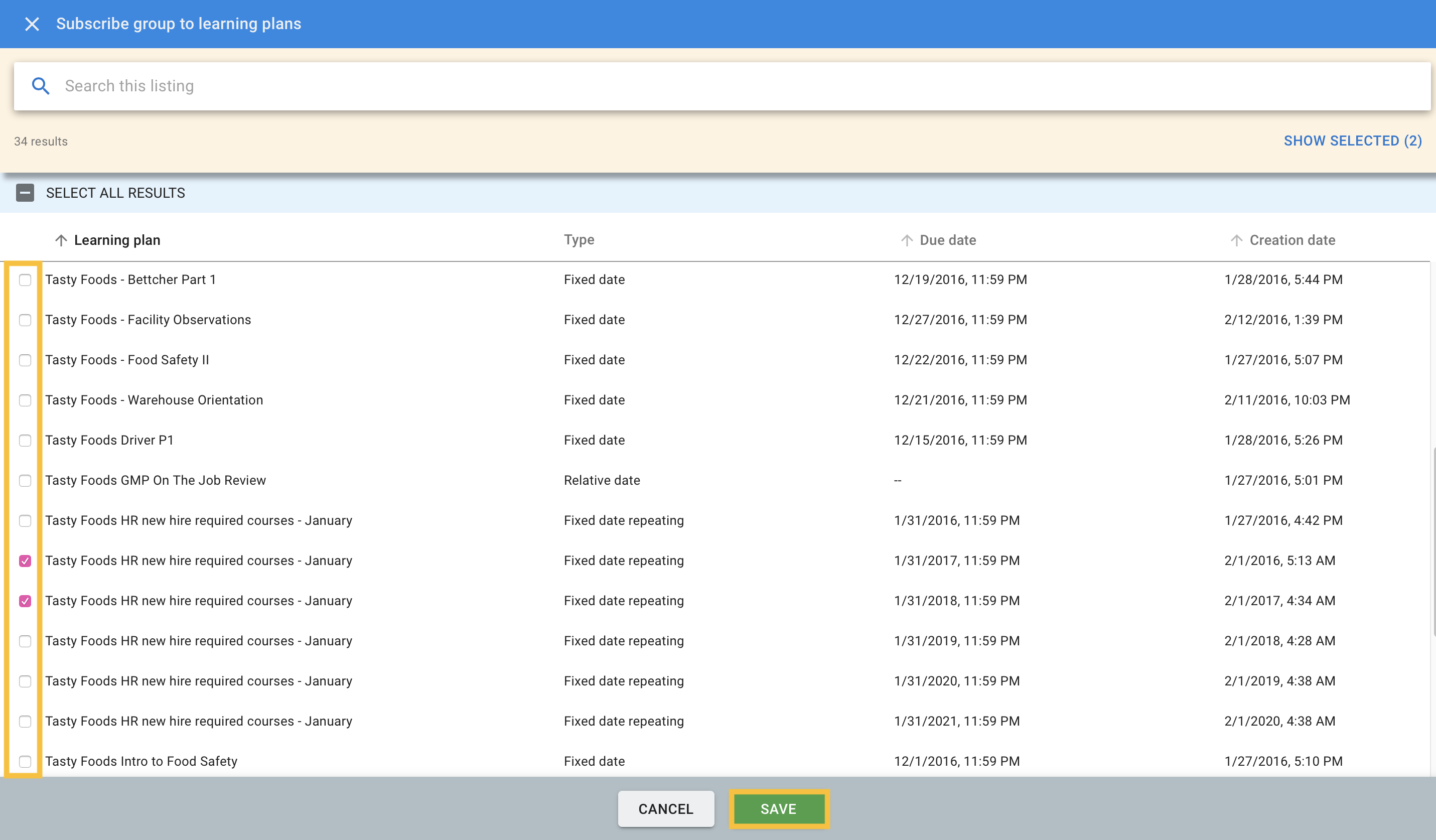1436x840 pixels.
Task: Click Tasty Foods - Bettcher Part 1 name
Action: 130,280
